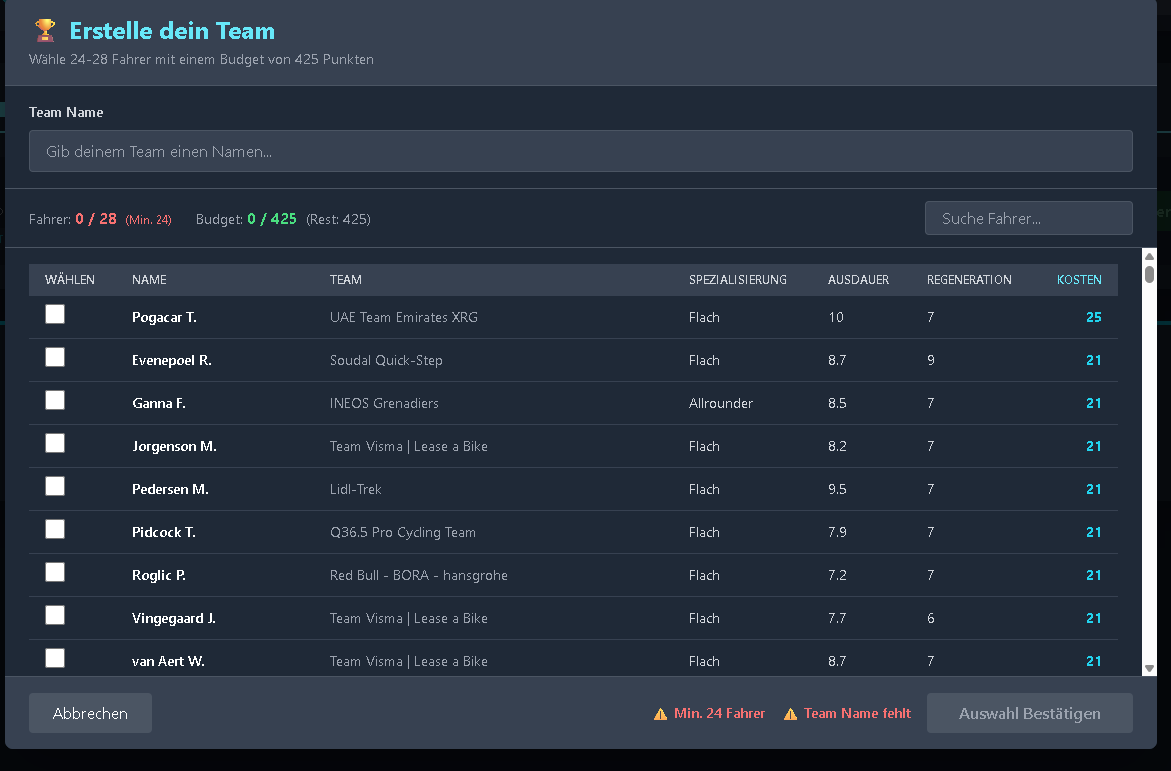1171x771 pixels.
Task: Click the warning icon next to Min. 24 Fahrer
Action: [660, 714]
